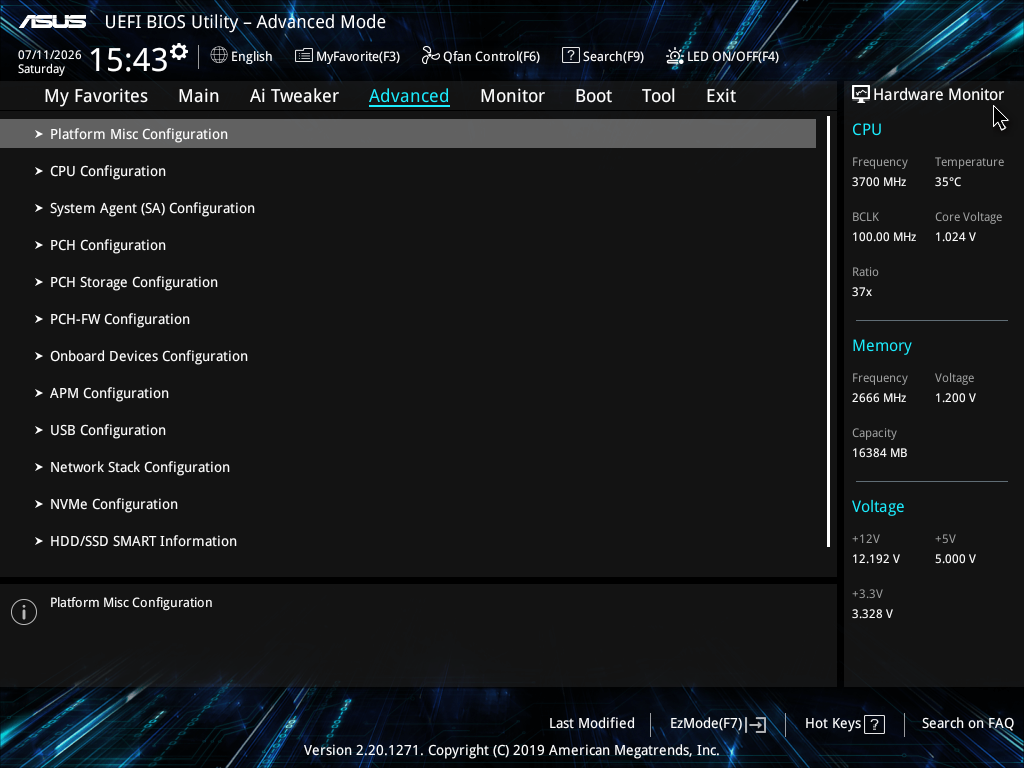Click Ratio value 37x
This screenshot has width=1024, height=768.
click(862, 292)
